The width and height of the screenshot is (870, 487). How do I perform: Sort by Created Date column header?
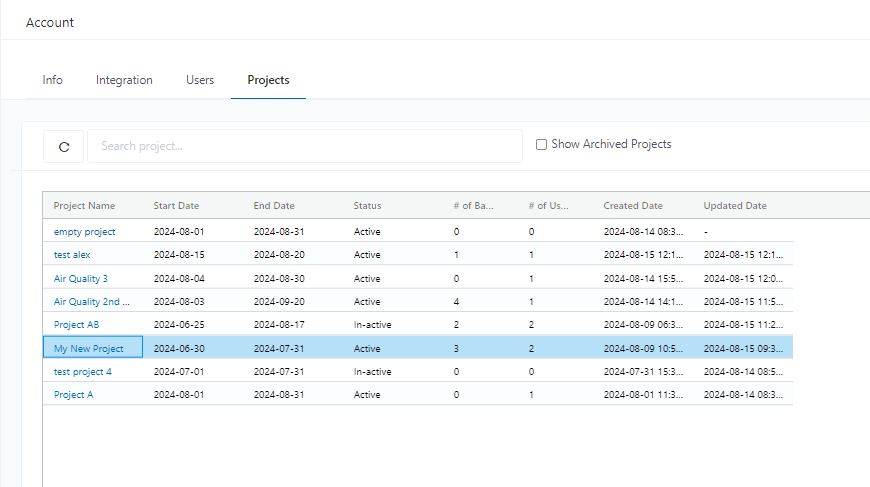click(633, 206)
